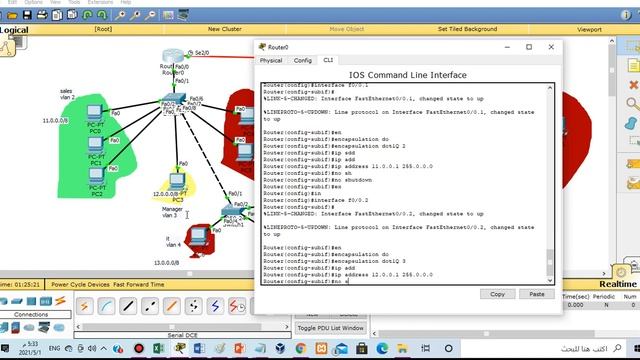This screenshot has height=360, width=640.
Task: Click PC0 in the green sales area
Action: tap(95, 113)
